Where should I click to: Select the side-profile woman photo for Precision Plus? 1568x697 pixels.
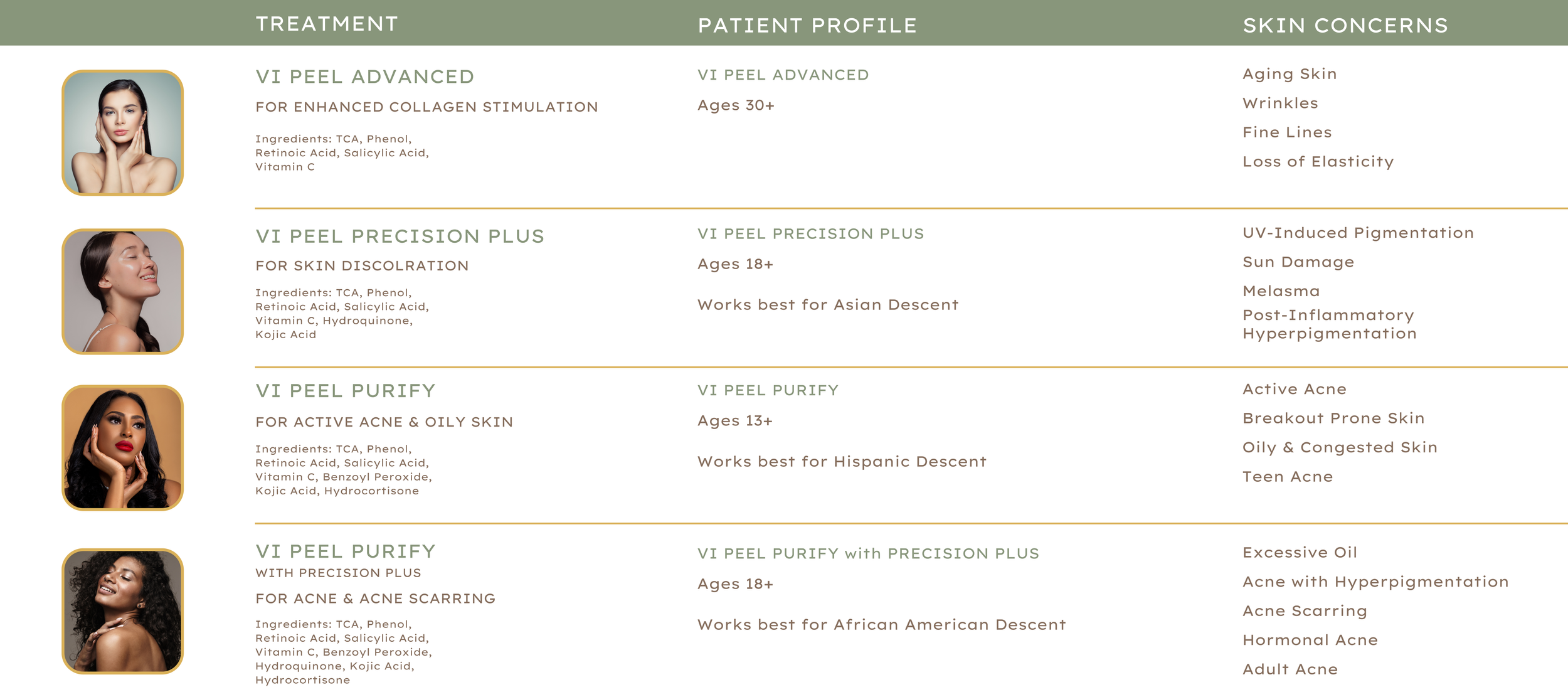click(122, 292)
